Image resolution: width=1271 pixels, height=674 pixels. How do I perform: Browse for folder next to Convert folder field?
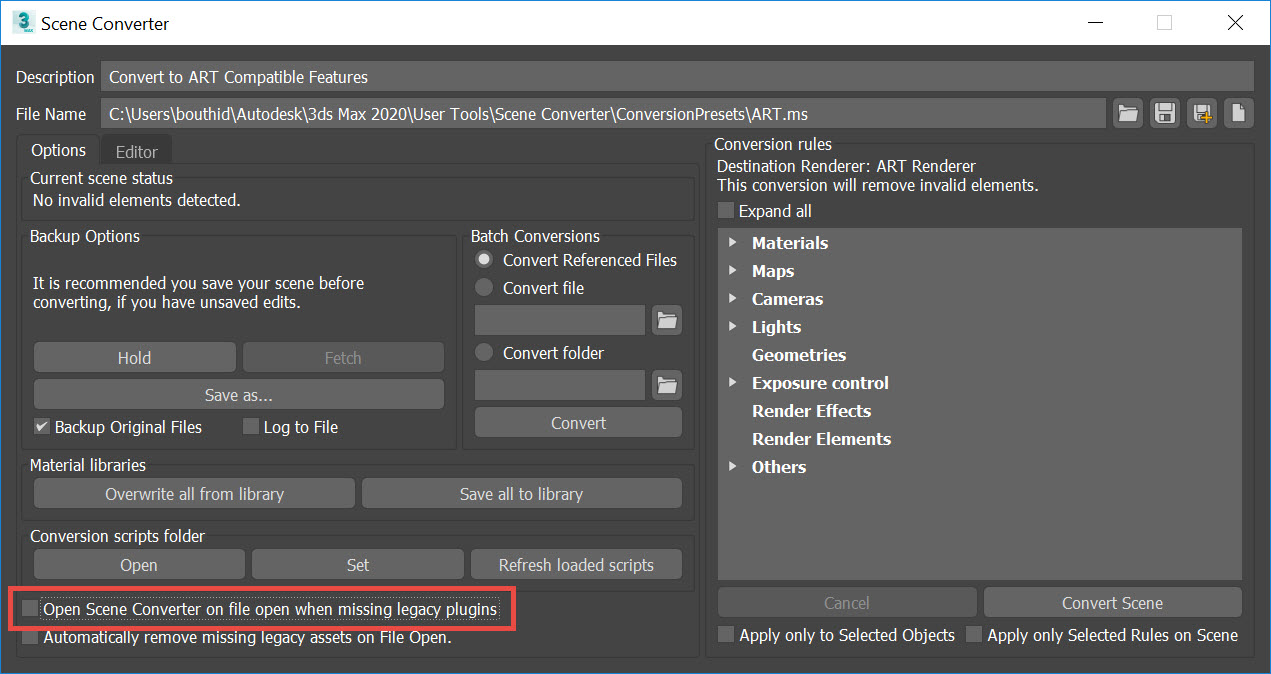click(x=666, y=385)
